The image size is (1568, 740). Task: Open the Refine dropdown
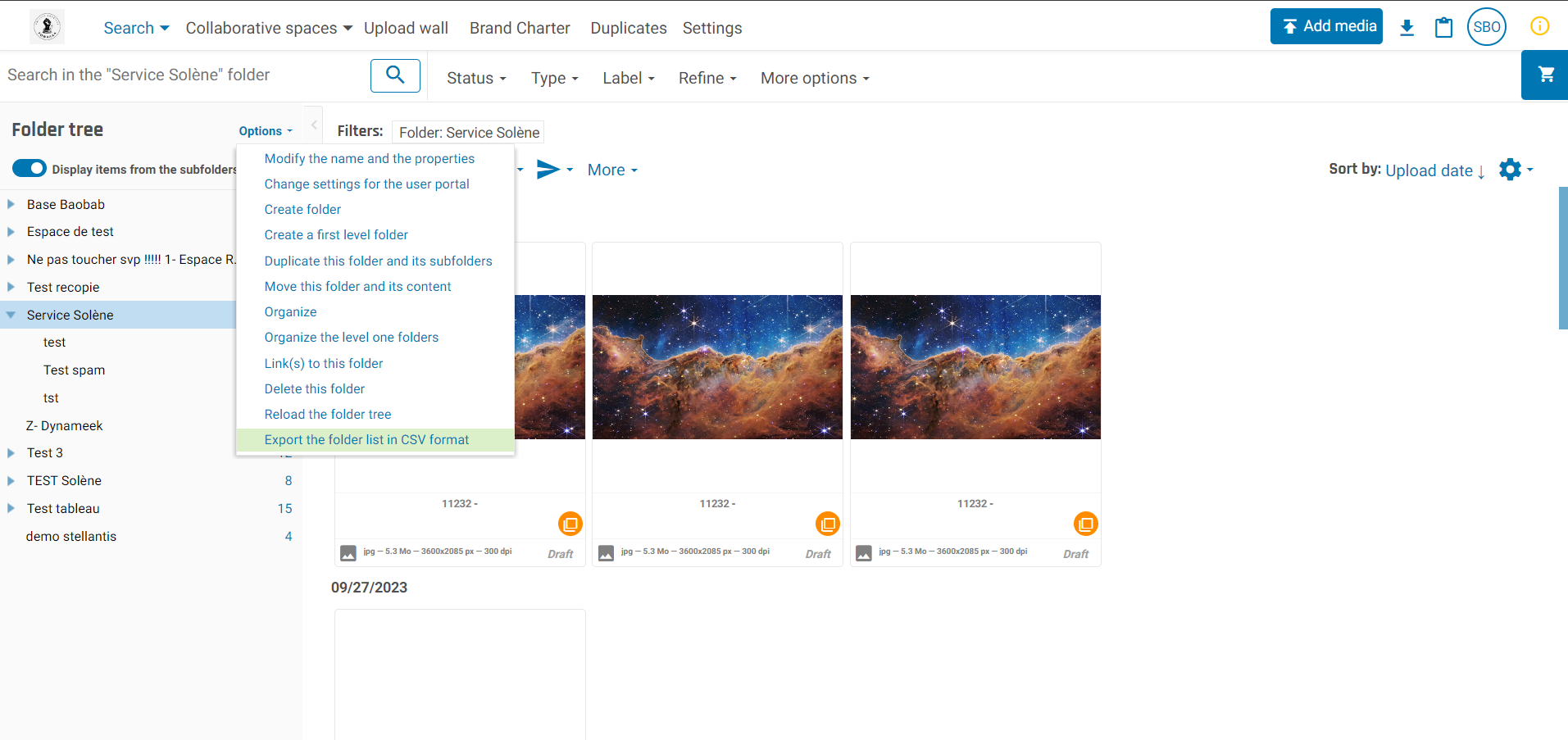707,78
